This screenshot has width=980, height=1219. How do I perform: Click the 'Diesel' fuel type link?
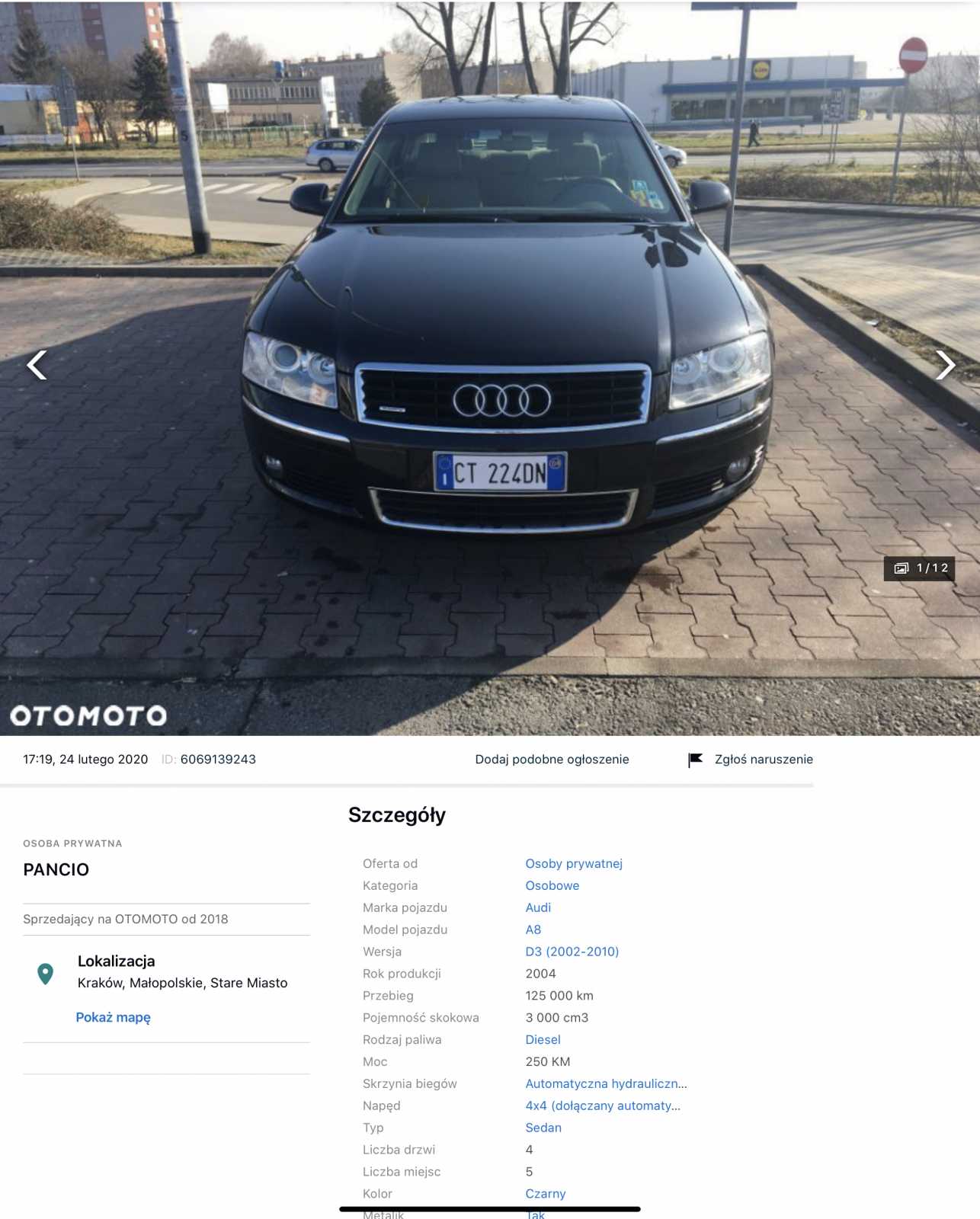pyautogui.click(x=543, y=1039)
